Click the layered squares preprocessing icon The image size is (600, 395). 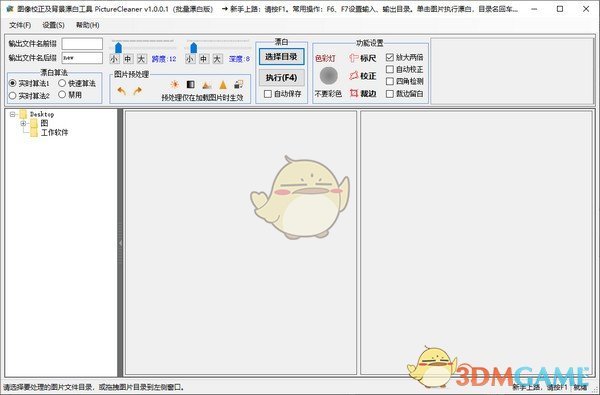239,84
